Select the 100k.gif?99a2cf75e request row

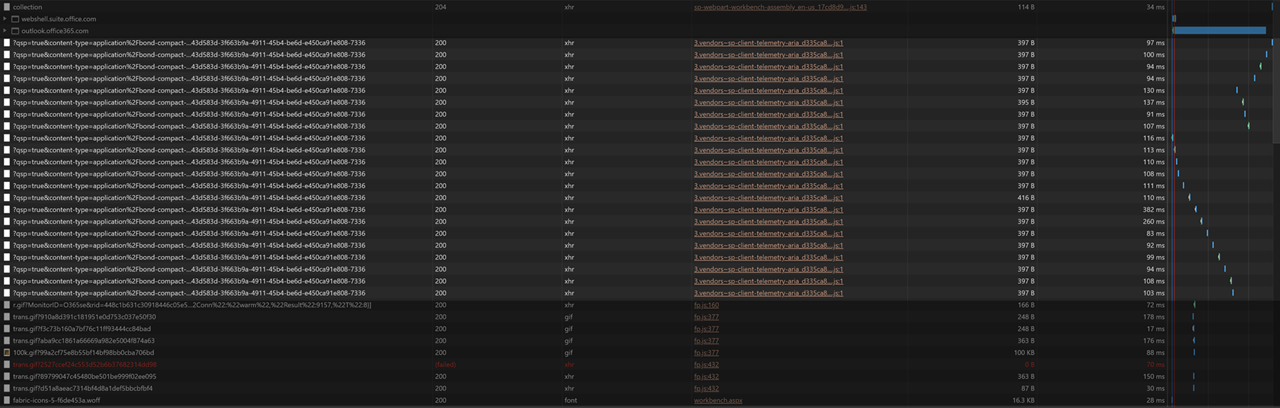click(640, 353)
